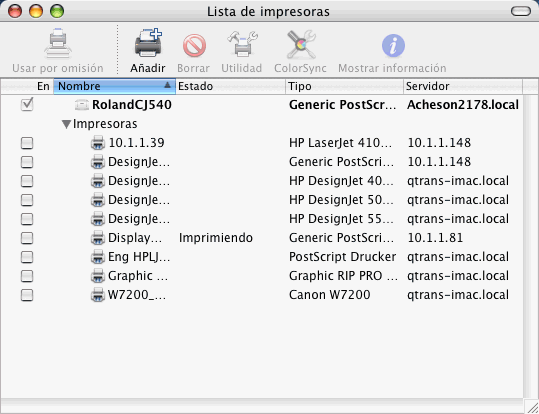
Task: Click the toolbar toggle pill in the title bar
Action: point(521,11)
